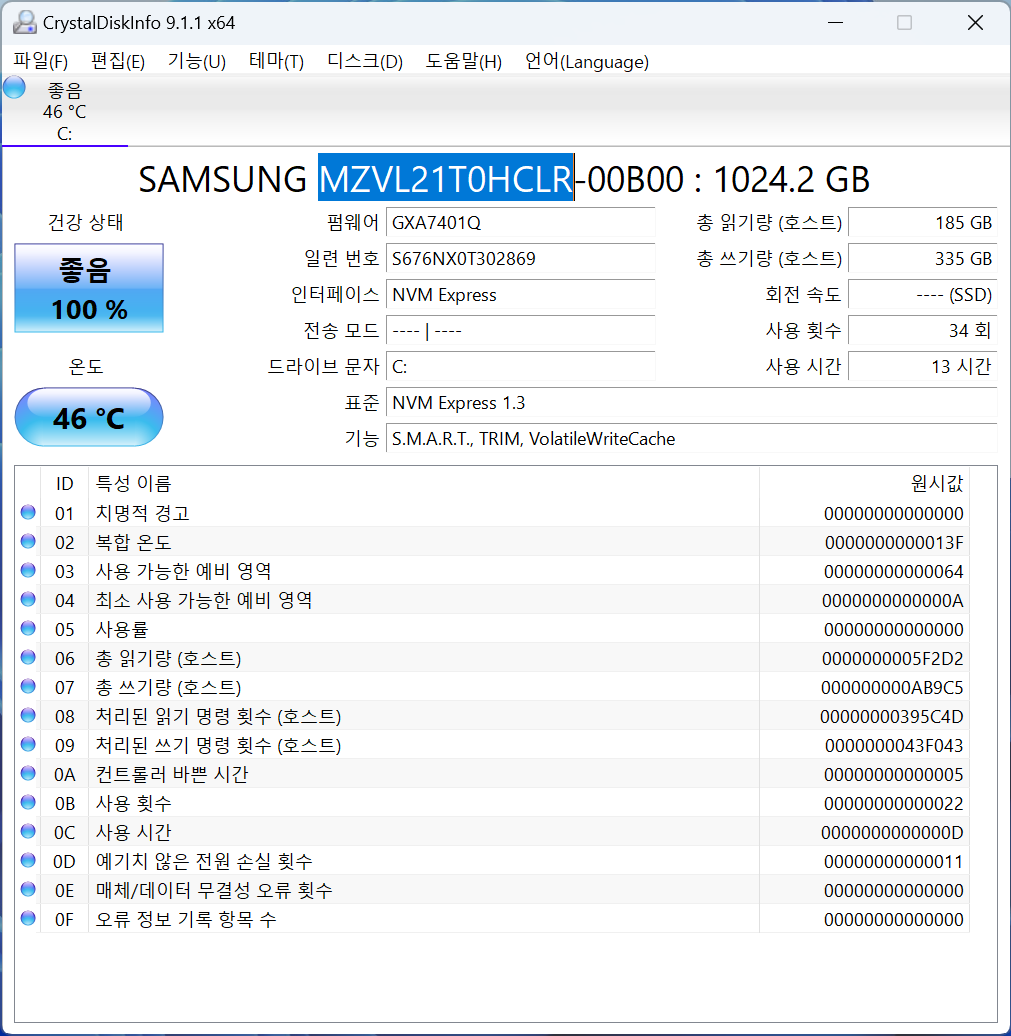Screen dimensions: 1011x1036
Task: Click the 원시값 column header
Action: (x=864, y=484)
